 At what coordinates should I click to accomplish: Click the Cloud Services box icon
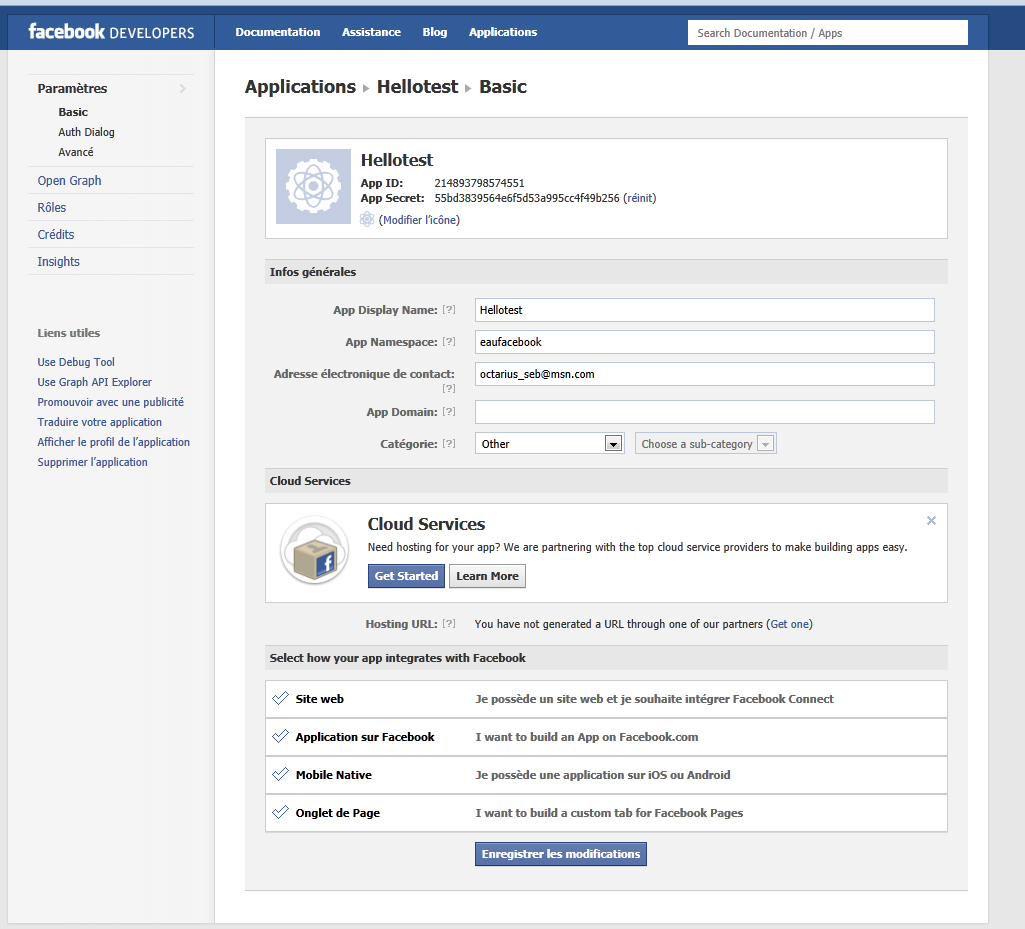click(314, 550)
